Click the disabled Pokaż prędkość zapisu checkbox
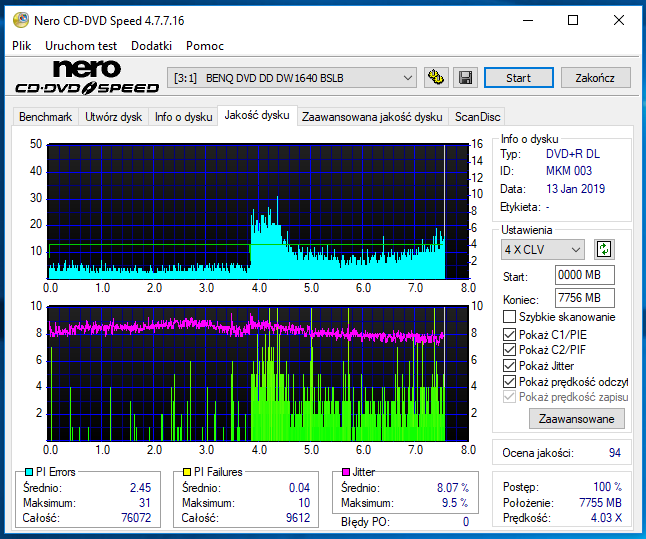Viewport: 646px width, 539px height. (509, 397)
